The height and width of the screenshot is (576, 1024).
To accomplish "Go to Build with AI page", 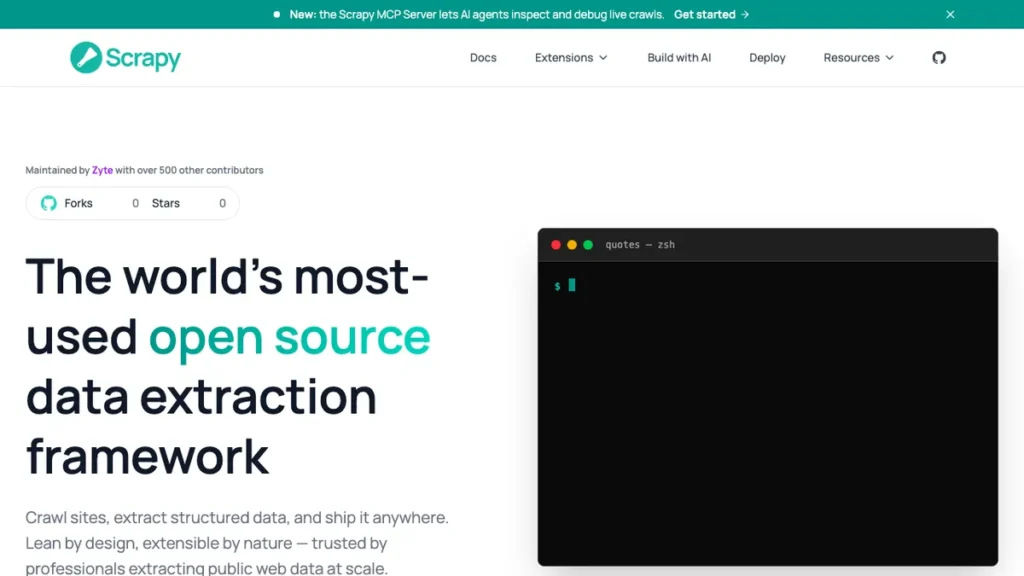I will tap(679, 57).
